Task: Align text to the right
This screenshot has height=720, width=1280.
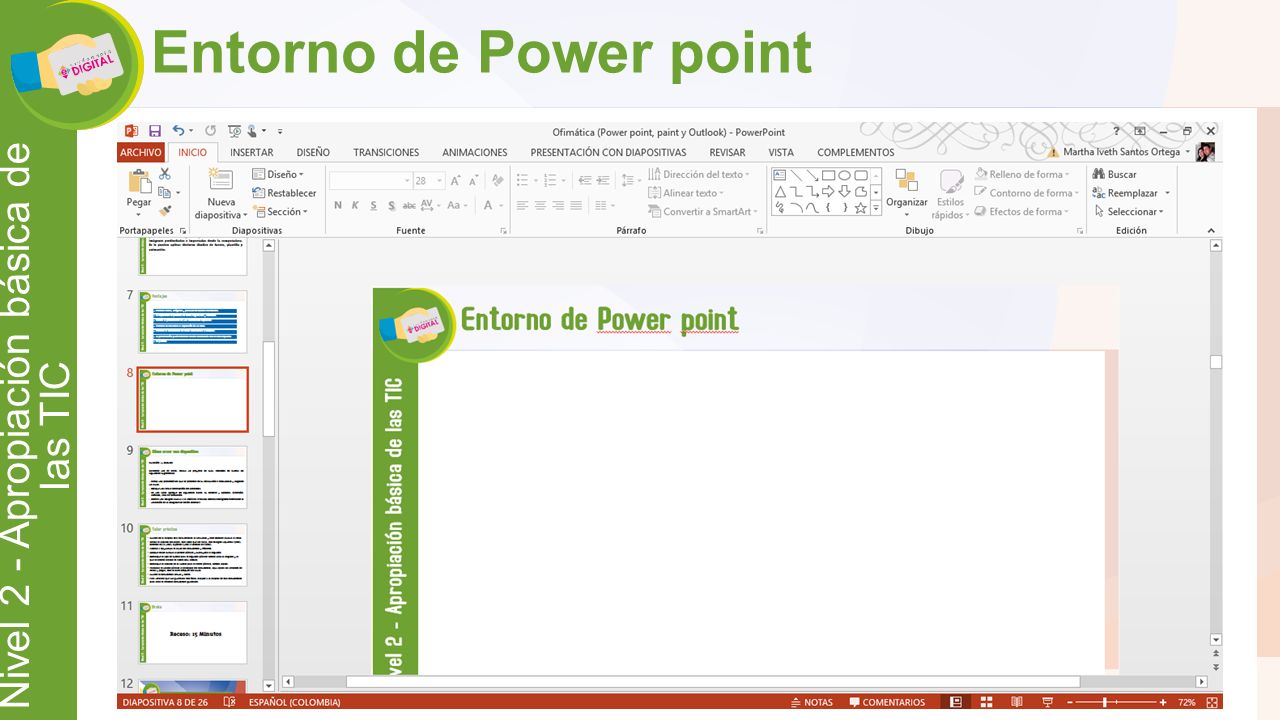Action: pyautogui.click(x=558, y=206)
